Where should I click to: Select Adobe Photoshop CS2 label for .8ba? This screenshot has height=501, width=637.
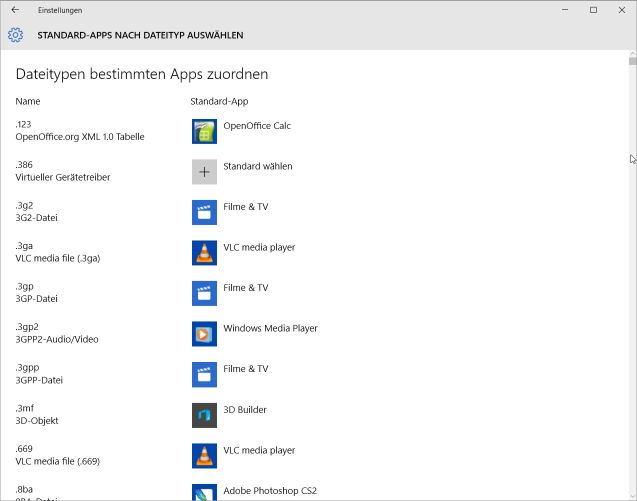pyautogui.click(x=270, y=490)
